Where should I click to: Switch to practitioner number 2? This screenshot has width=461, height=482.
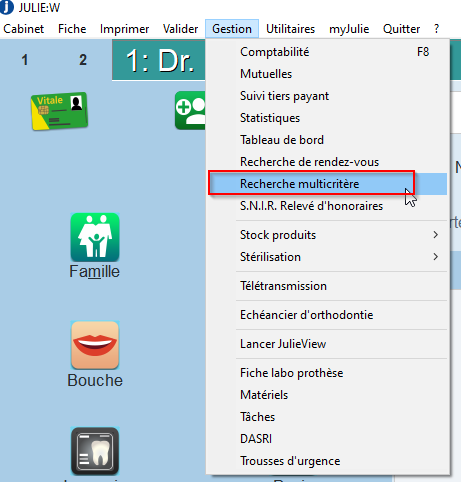(x=83, y=60)
